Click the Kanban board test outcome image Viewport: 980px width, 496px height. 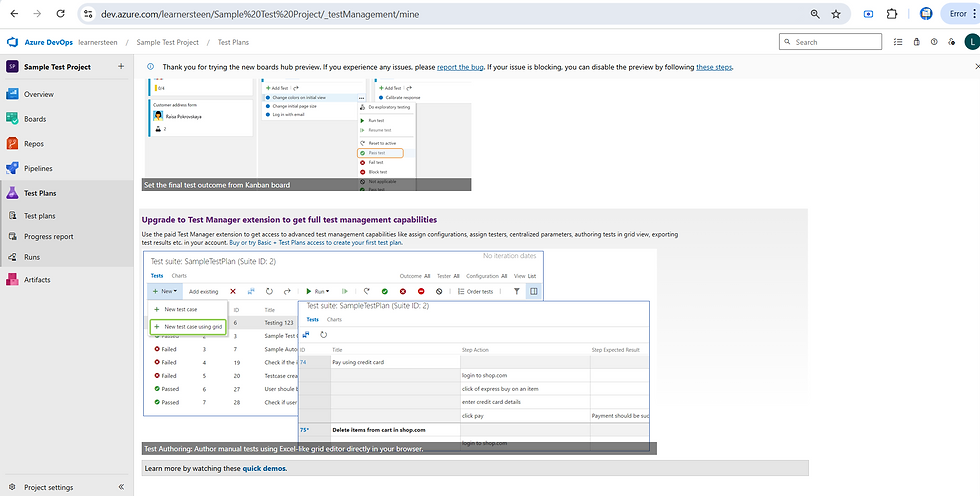(x=308, y=135)
